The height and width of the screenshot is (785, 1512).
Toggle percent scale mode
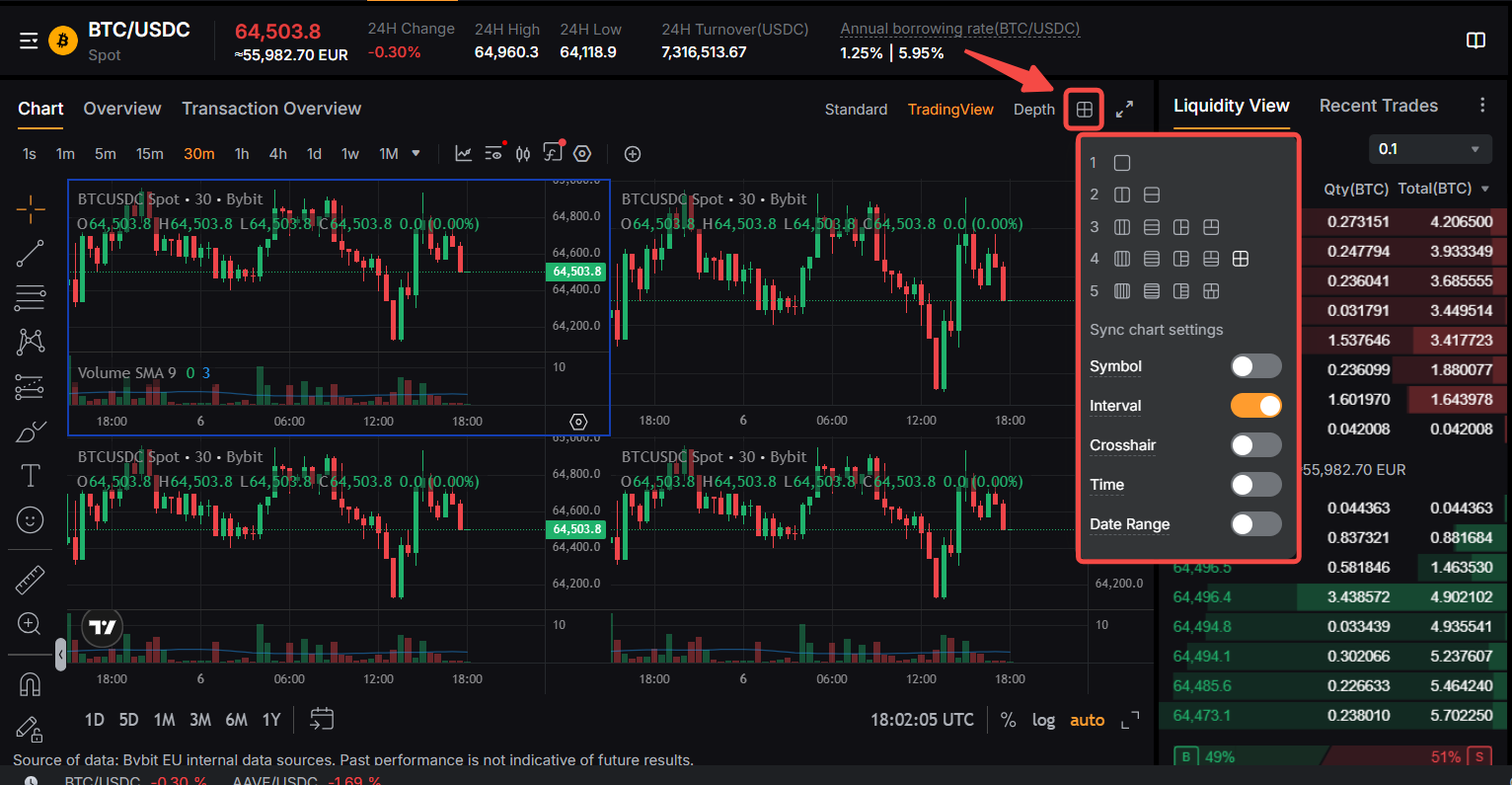tap(1008, 720)
